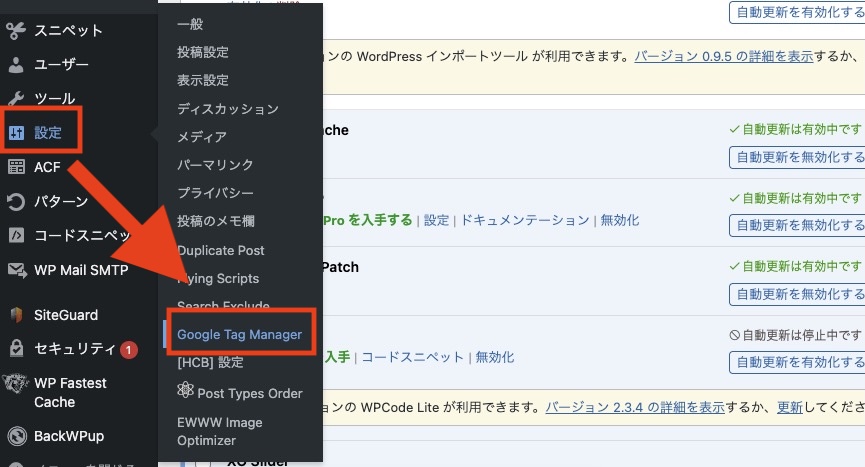Screen dimensions: 865x467
Task: Click the topmost 自動更新を有効化する button
Action: click(799, 14)
